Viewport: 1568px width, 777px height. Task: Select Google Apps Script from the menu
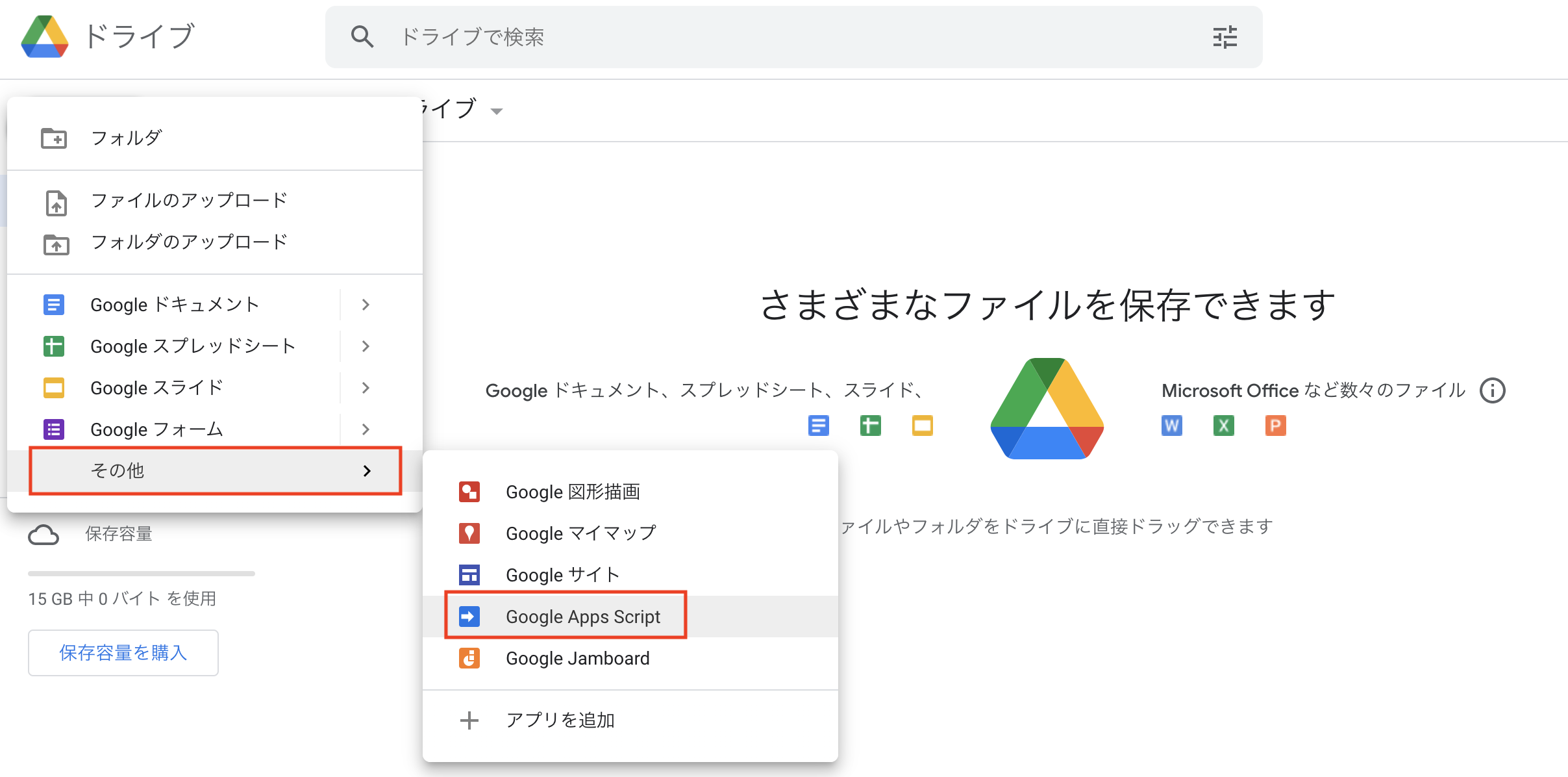click(582, 616)
